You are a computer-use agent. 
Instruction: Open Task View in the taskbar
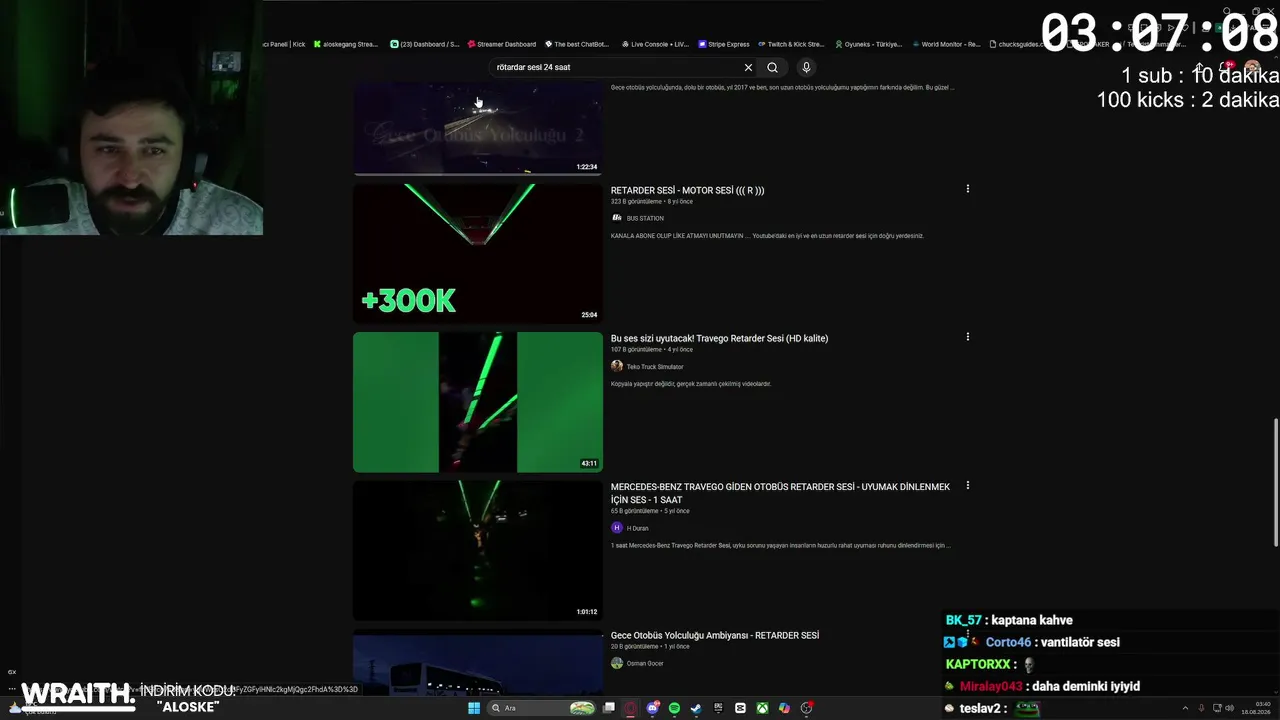click(608, 708)
